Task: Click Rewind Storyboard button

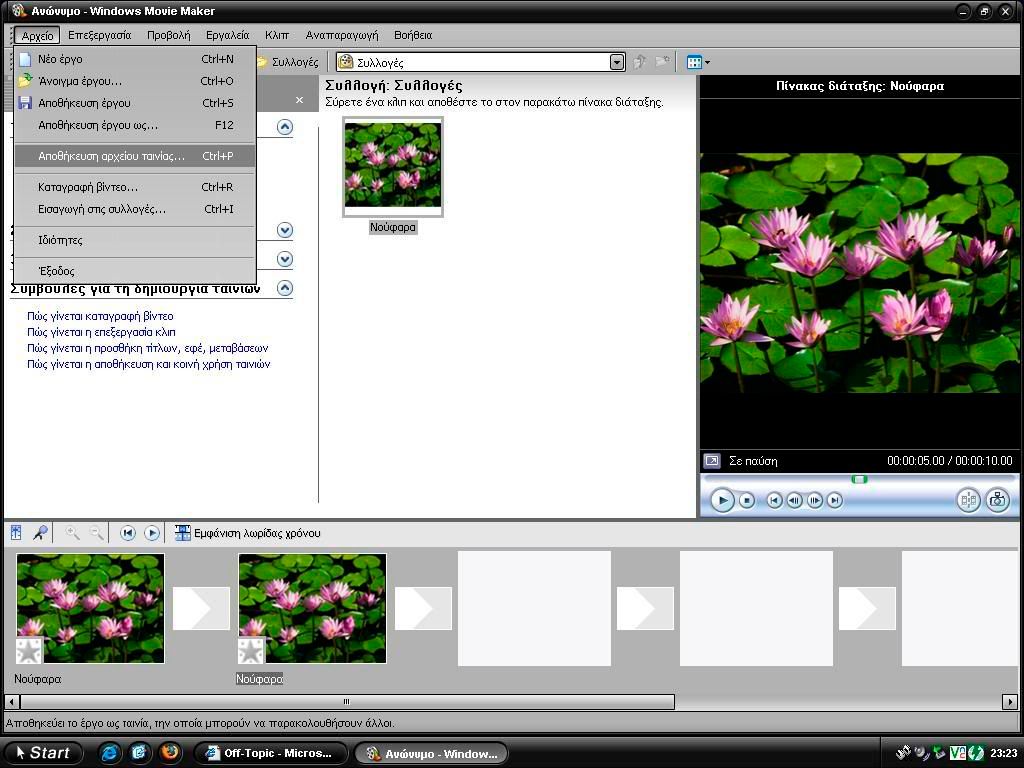Action: pos(128,533)
